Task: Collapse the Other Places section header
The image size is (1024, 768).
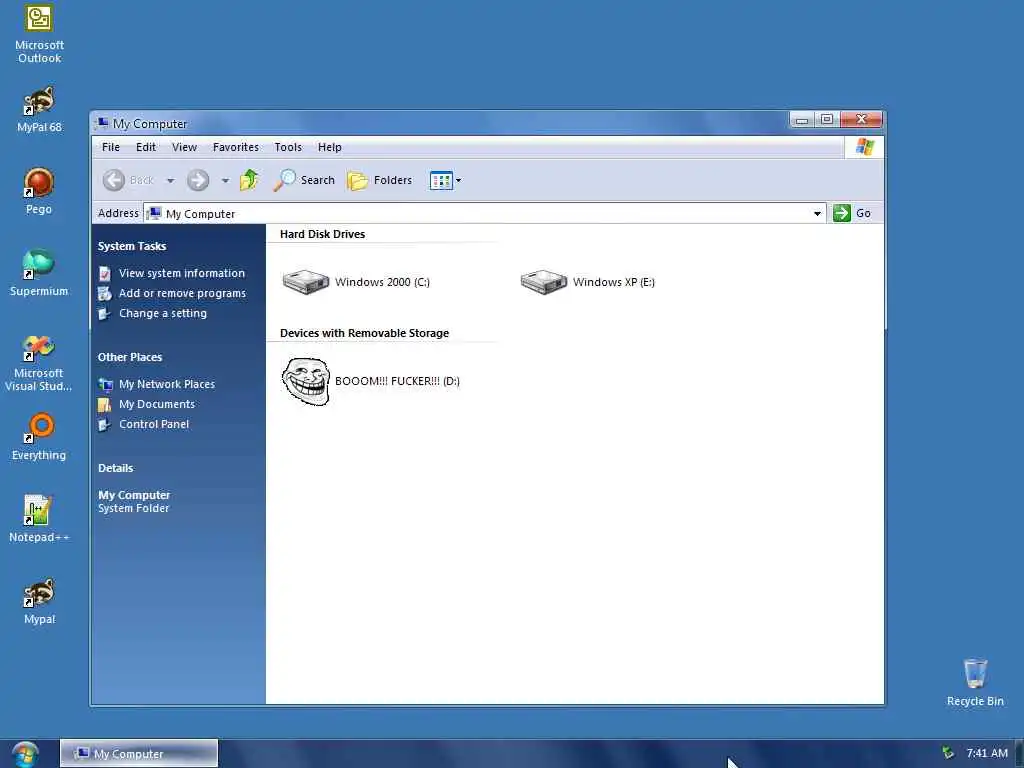Action: click(130, 357)
